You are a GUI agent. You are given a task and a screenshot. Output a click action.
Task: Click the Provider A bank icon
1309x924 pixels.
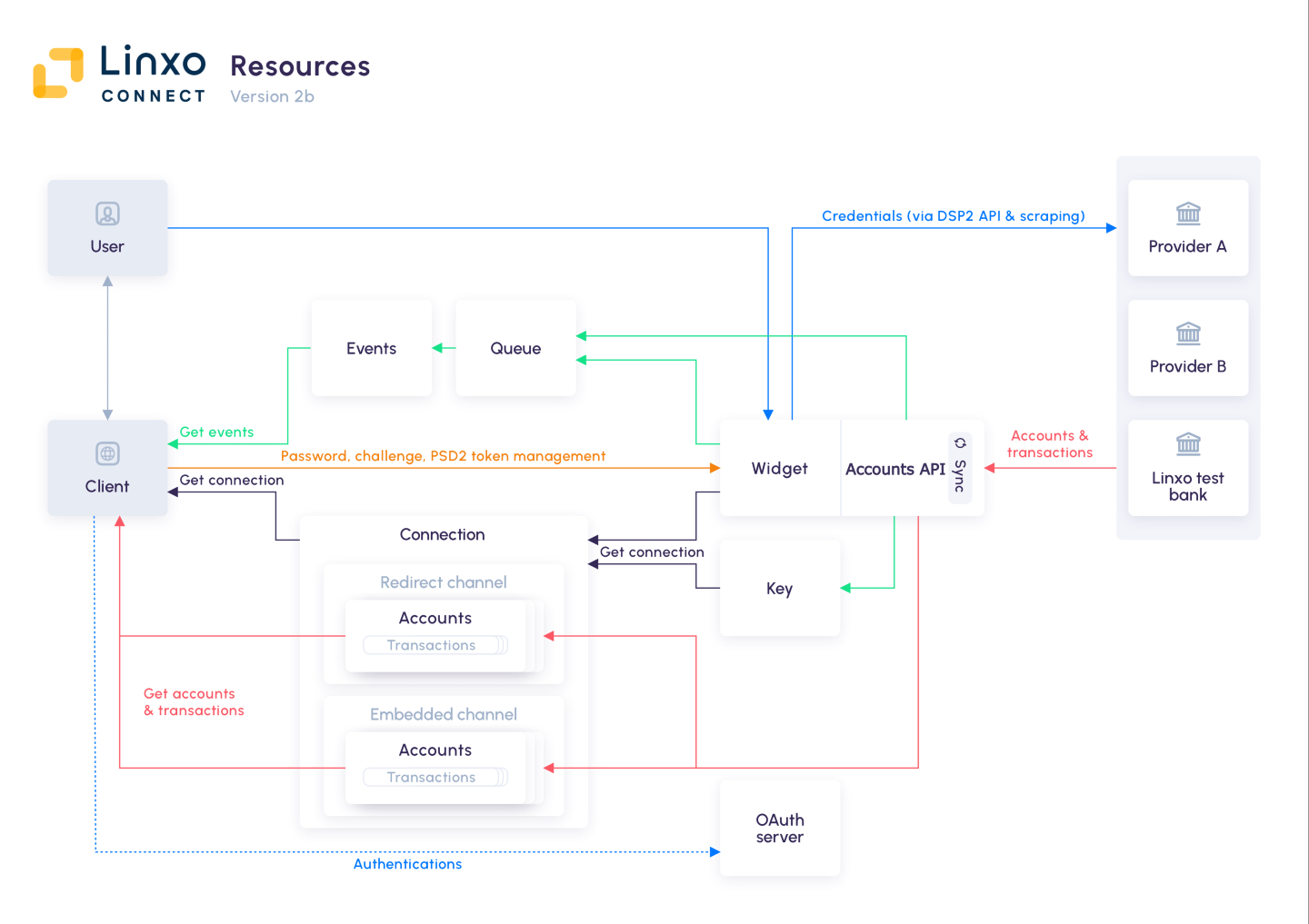1188,214
